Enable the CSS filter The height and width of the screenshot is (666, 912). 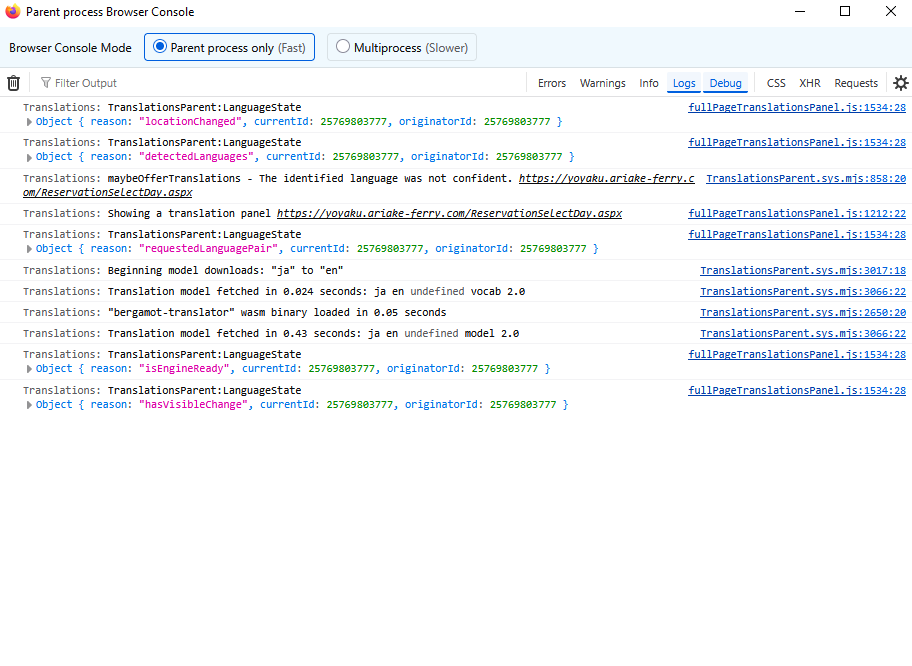[x=776, y=83]
